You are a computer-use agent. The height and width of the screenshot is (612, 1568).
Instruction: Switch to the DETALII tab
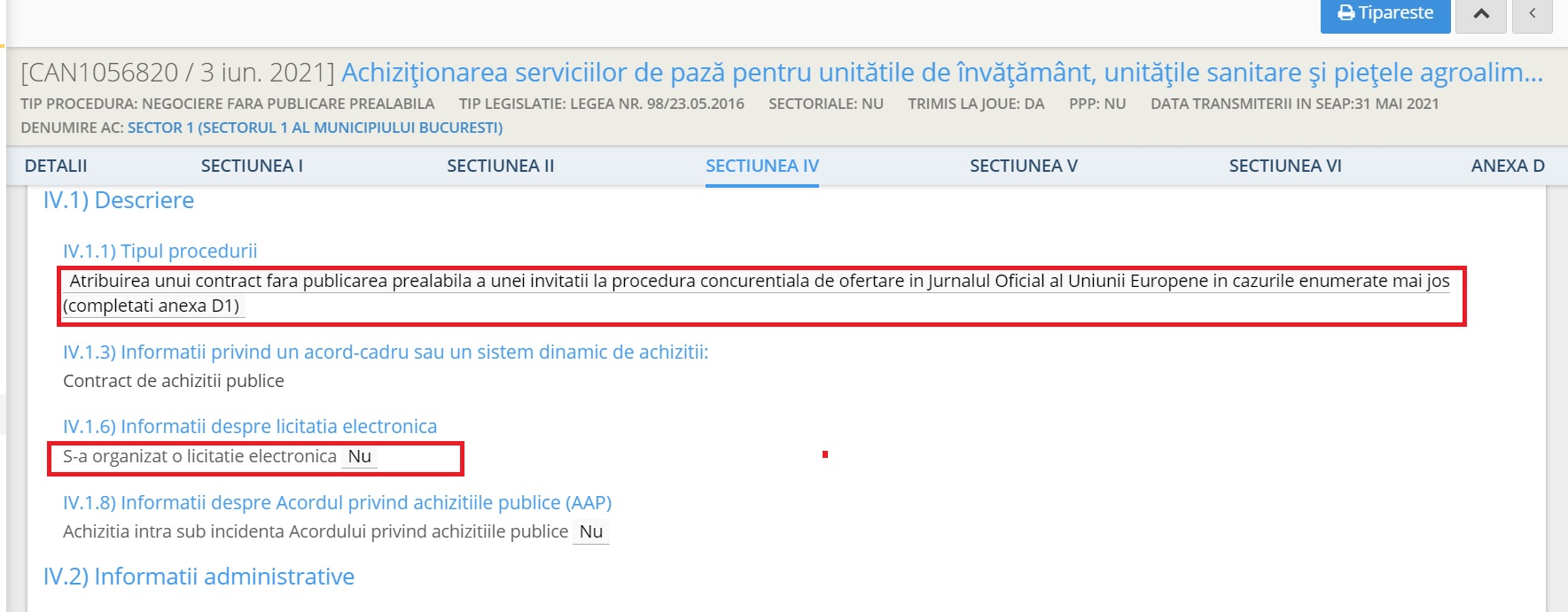point(56,166)
